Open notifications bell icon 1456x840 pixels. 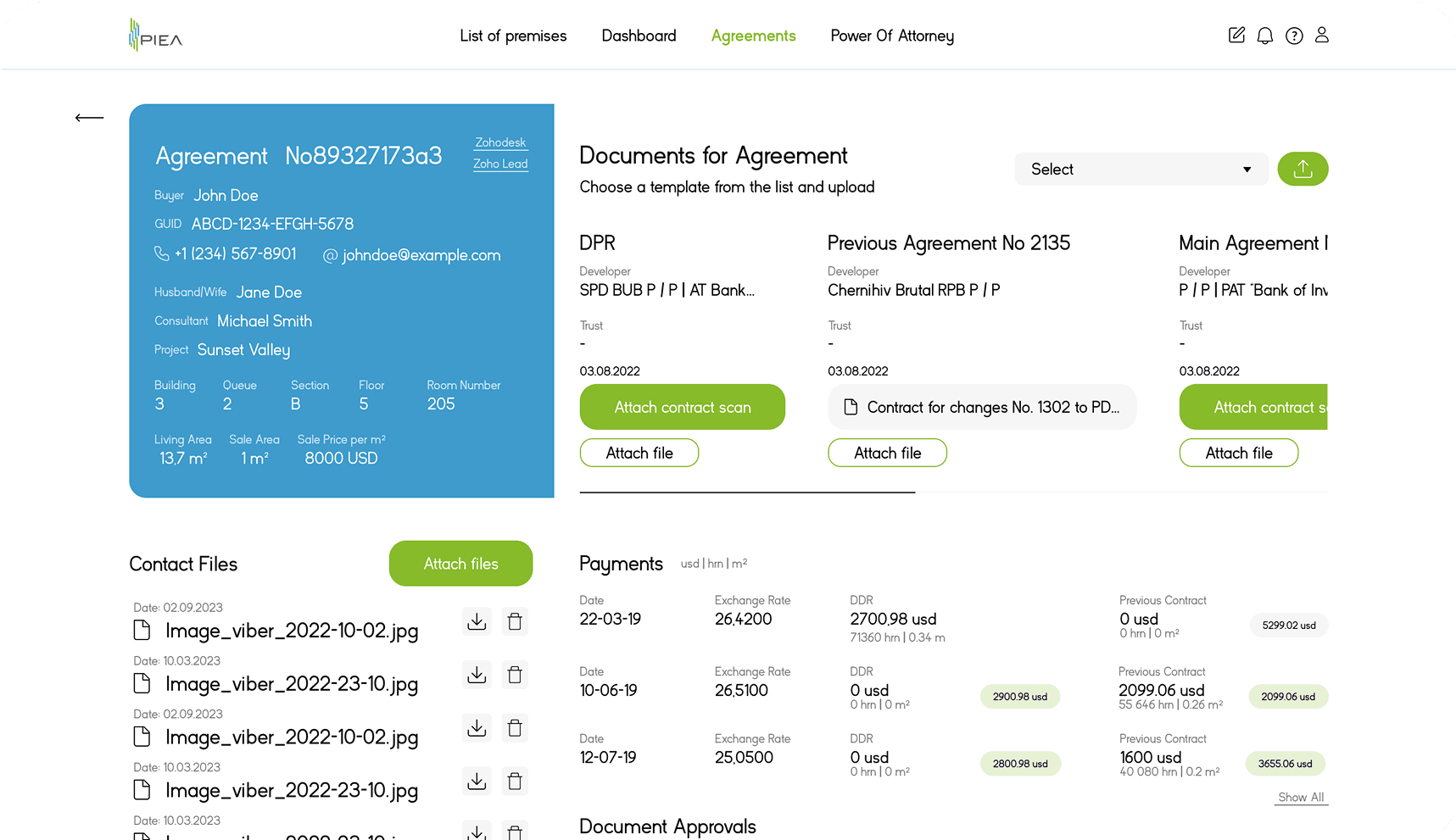(x=1264, y=36)
